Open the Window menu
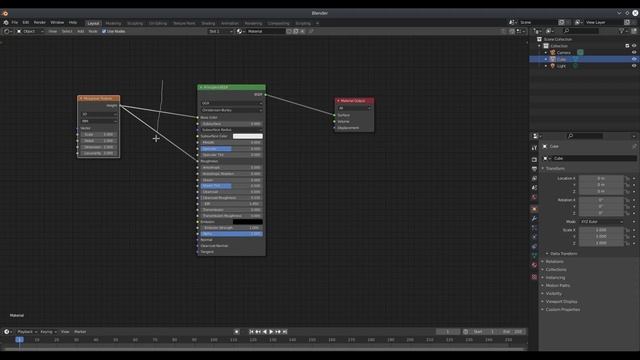This screenshot has width=640, height=360. click(x=57, y=22)
